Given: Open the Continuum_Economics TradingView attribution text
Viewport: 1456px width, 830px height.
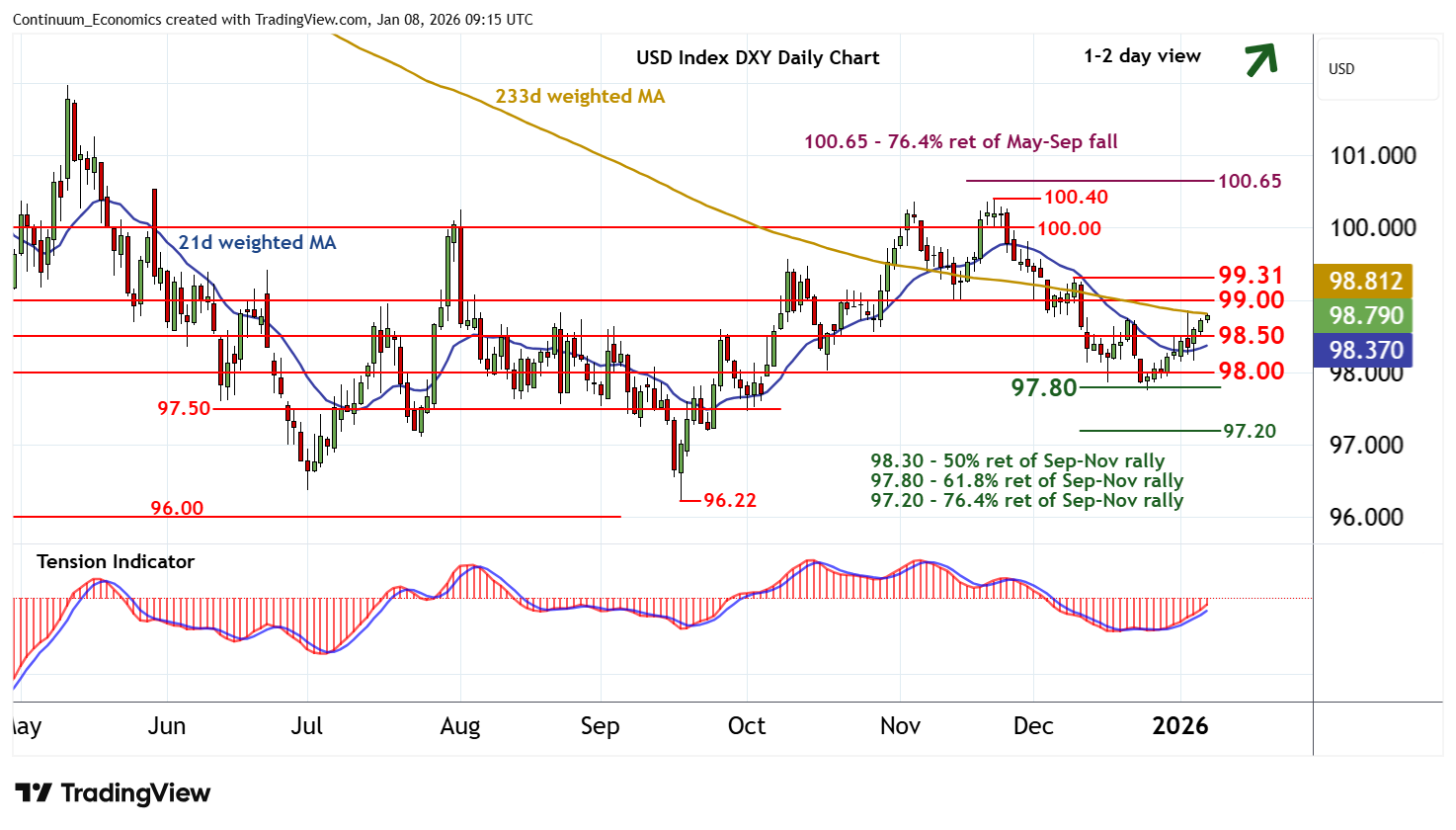Looking at the screenshot, I should point(273,20).
